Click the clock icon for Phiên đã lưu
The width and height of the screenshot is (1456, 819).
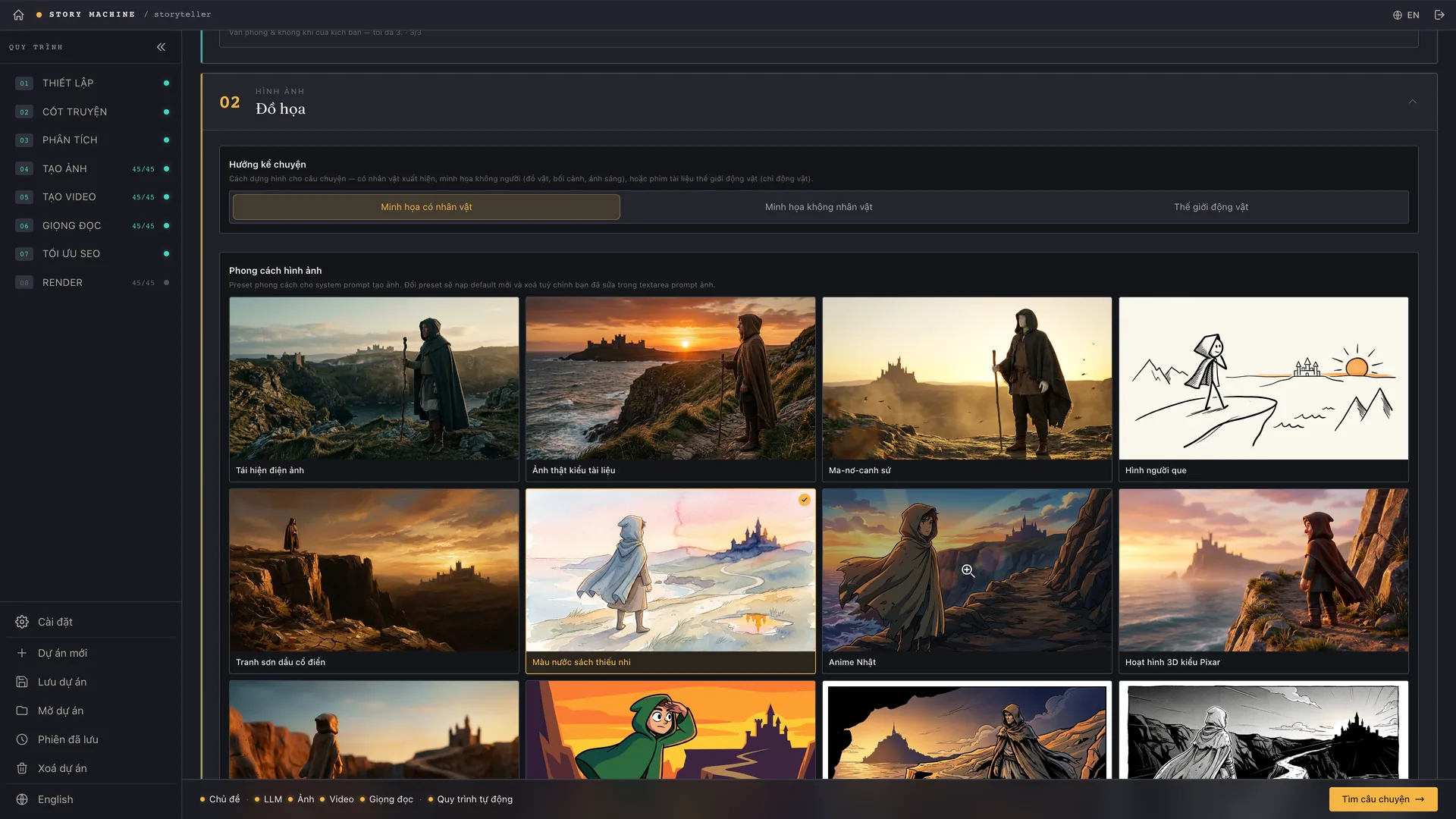tap(22, 739)
